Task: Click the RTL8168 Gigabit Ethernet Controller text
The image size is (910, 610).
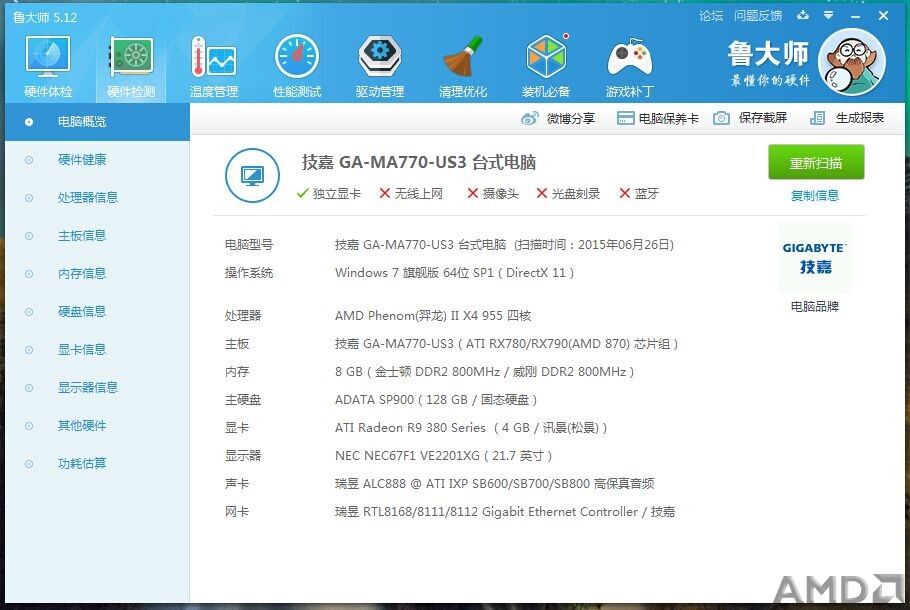Action: (x=505, y=512)
